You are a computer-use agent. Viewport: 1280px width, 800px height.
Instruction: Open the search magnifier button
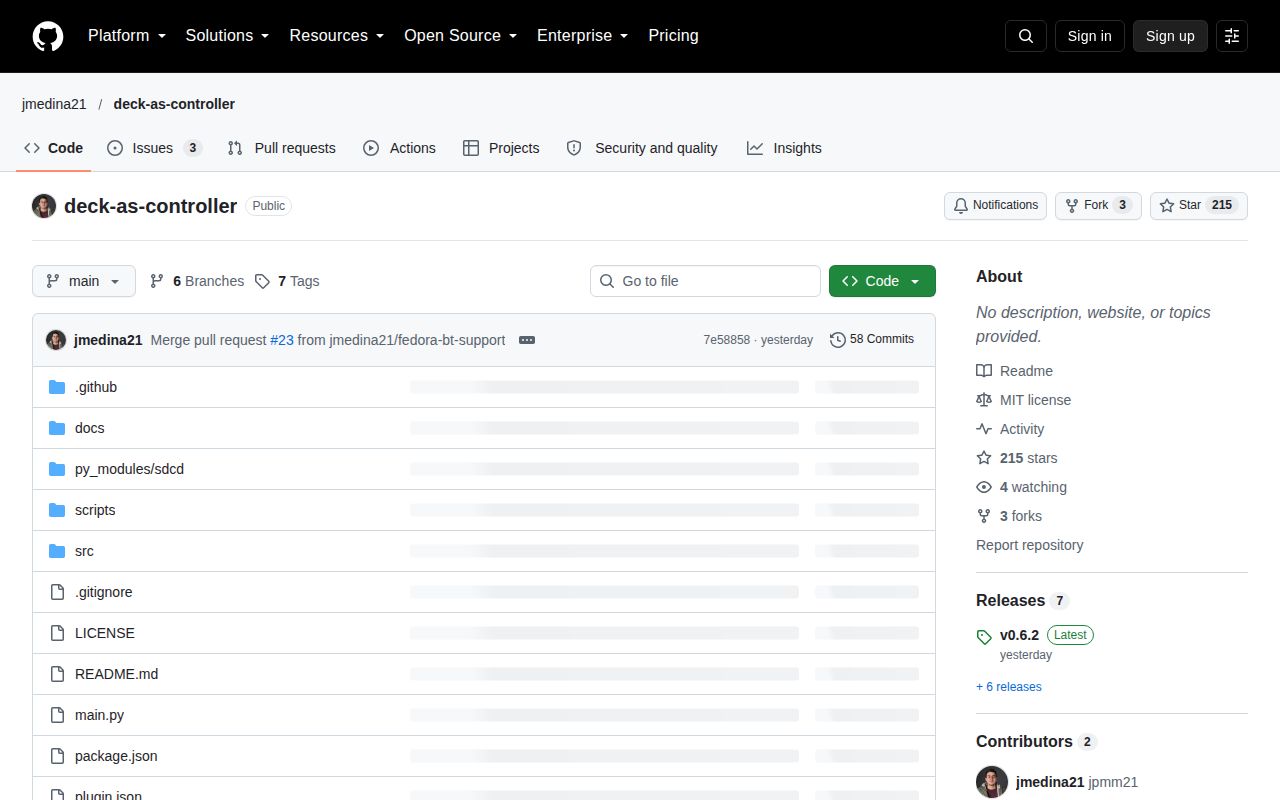[1026, 36]
